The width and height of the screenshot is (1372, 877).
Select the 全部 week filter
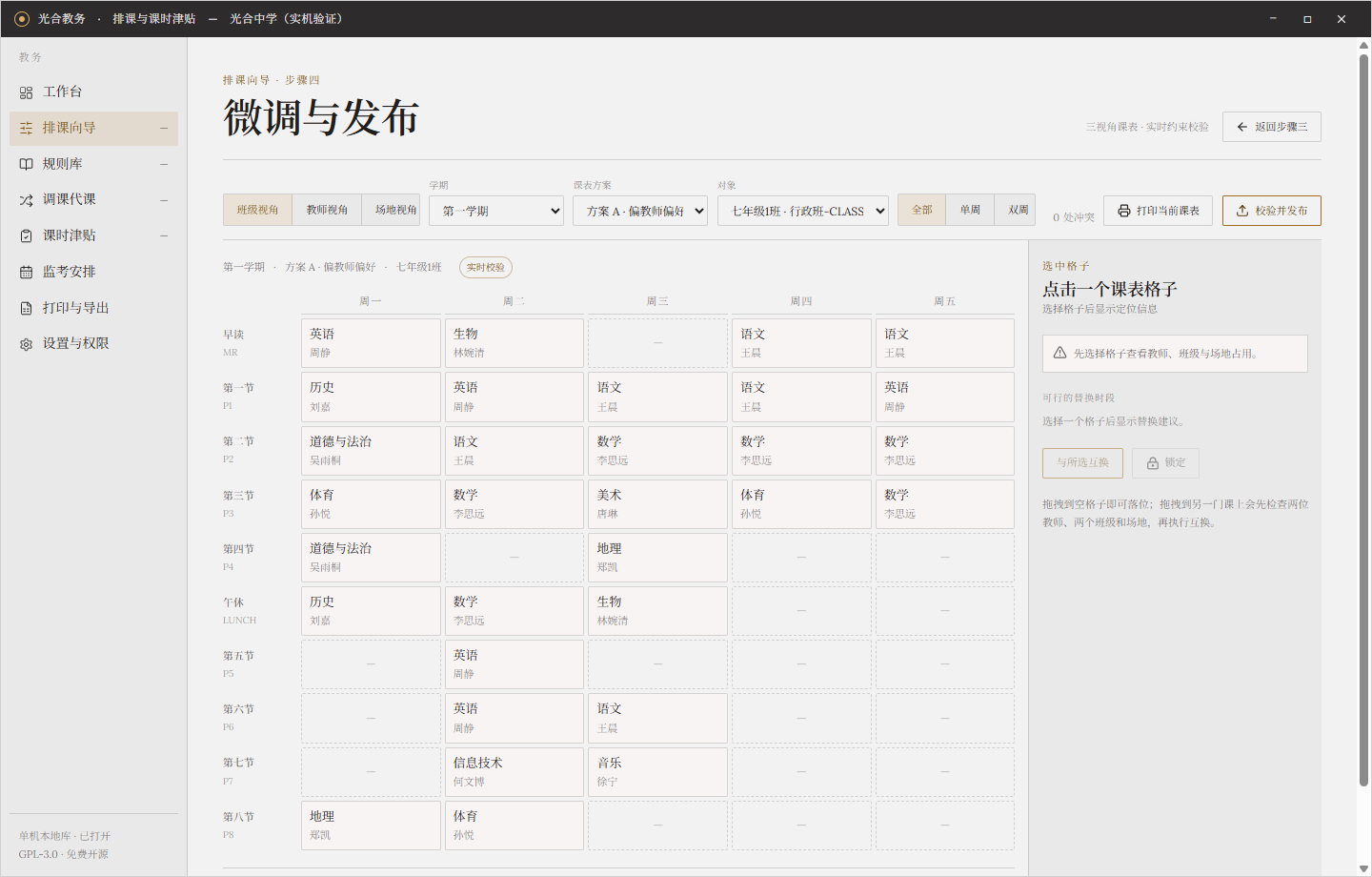coord(922,210)
